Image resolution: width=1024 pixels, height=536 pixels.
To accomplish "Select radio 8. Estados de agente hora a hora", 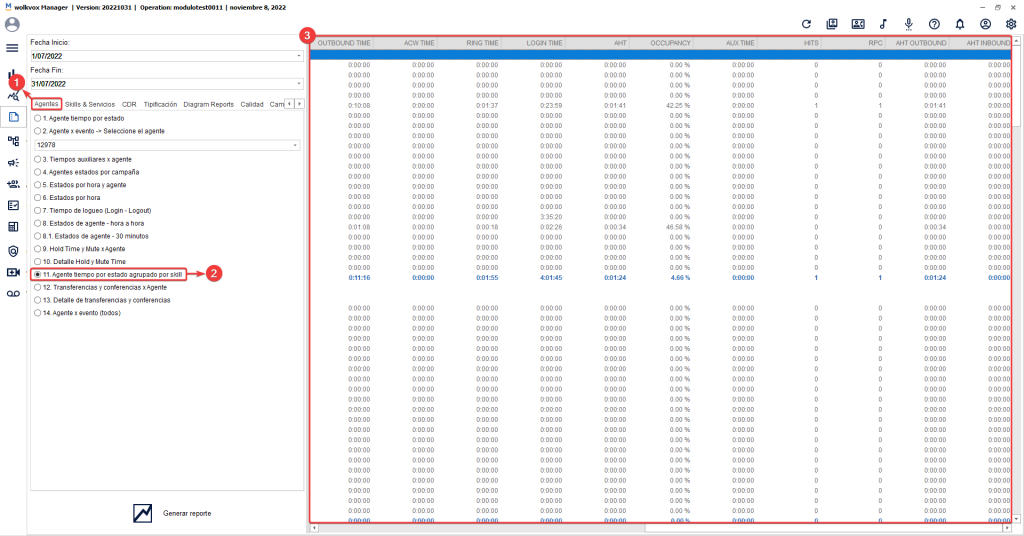I will tap(37, 223).
